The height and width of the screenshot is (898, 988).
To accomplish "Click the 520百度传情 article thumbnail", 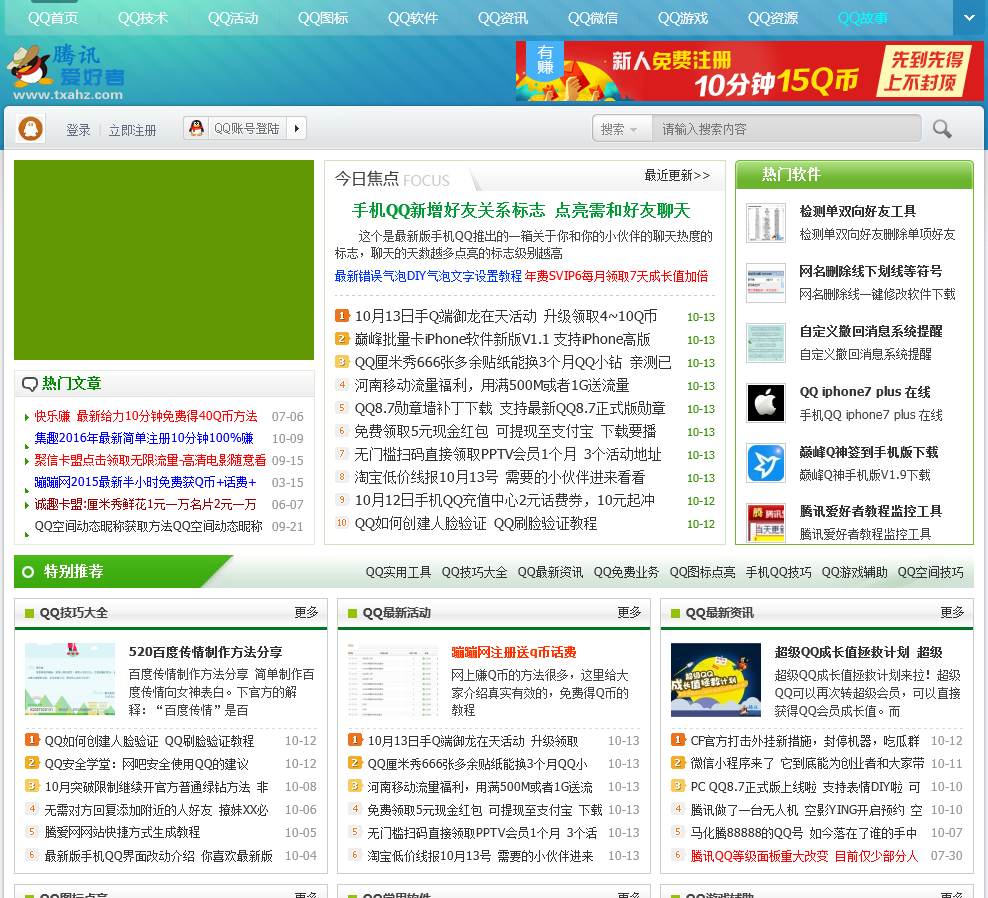I will tap(70, 679).
